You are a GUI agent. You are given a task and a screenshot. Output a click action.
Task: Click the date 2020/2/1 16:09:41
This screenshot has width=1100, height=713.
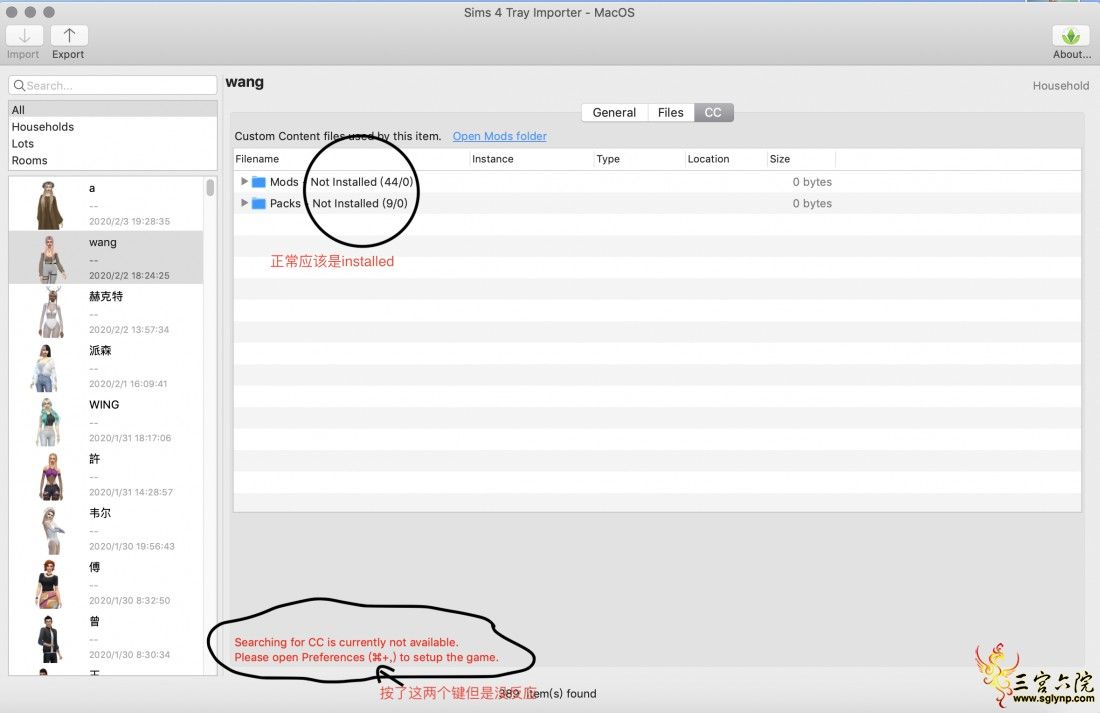128,384
